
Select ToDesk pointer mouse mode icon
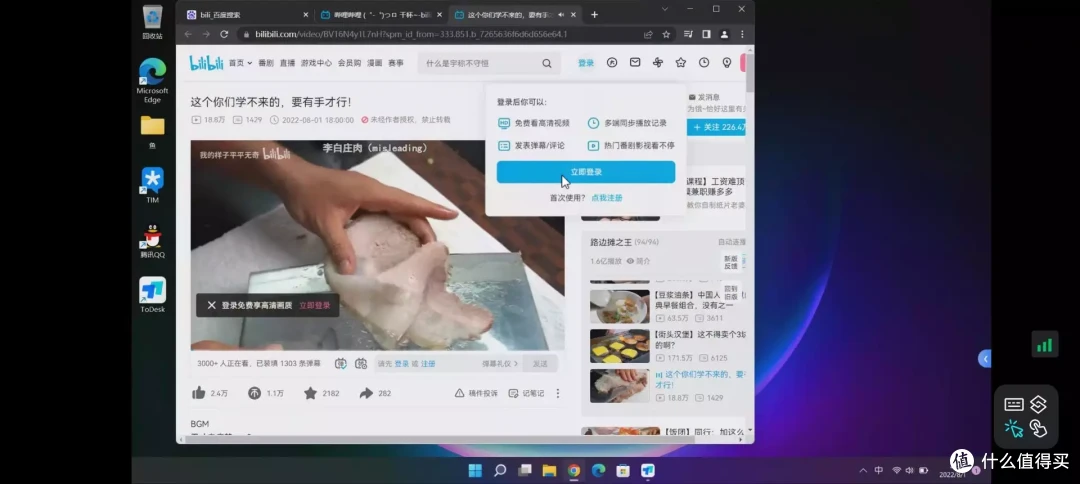point(1014,428)
